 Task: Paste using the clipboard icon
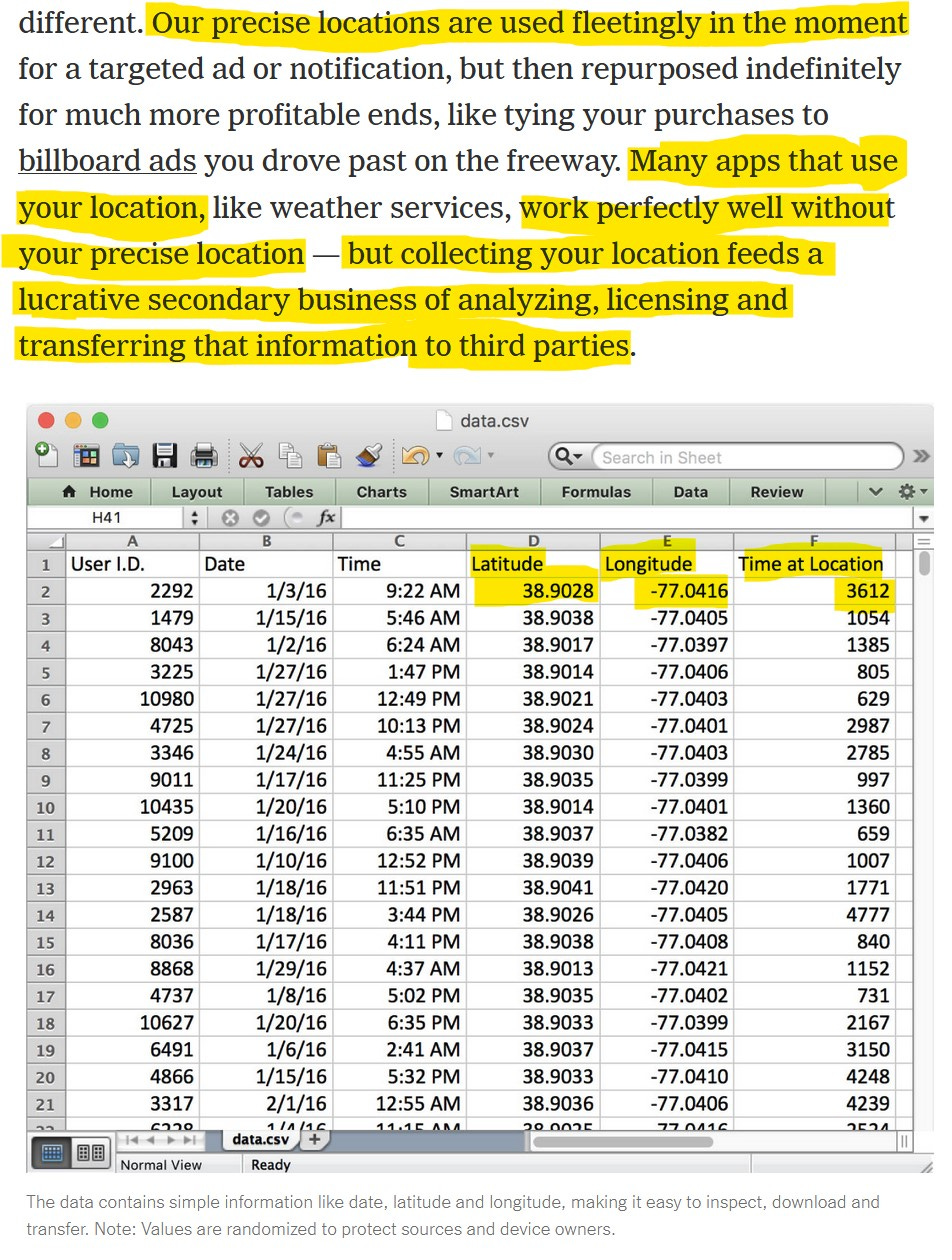pos(328,456)
